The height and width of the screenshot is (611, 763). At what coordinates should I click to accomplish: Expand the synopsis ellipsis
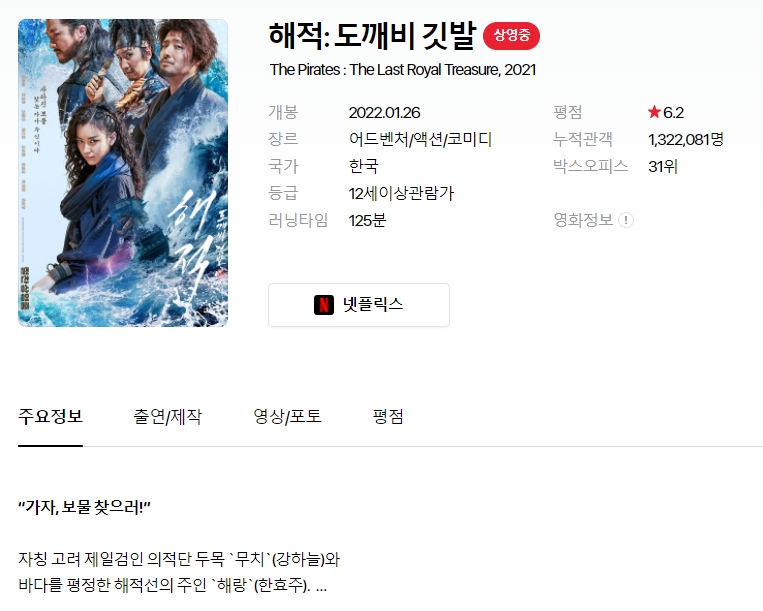(321, 587)
